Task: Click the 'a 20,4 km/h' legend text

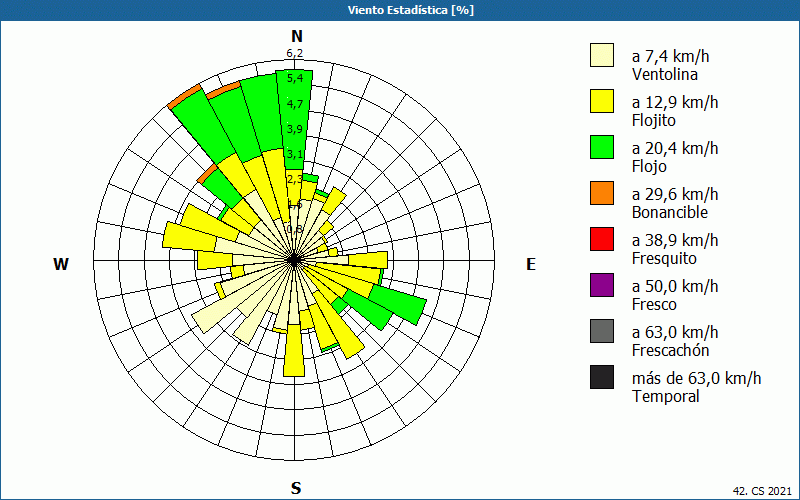Action: (675, 148)
